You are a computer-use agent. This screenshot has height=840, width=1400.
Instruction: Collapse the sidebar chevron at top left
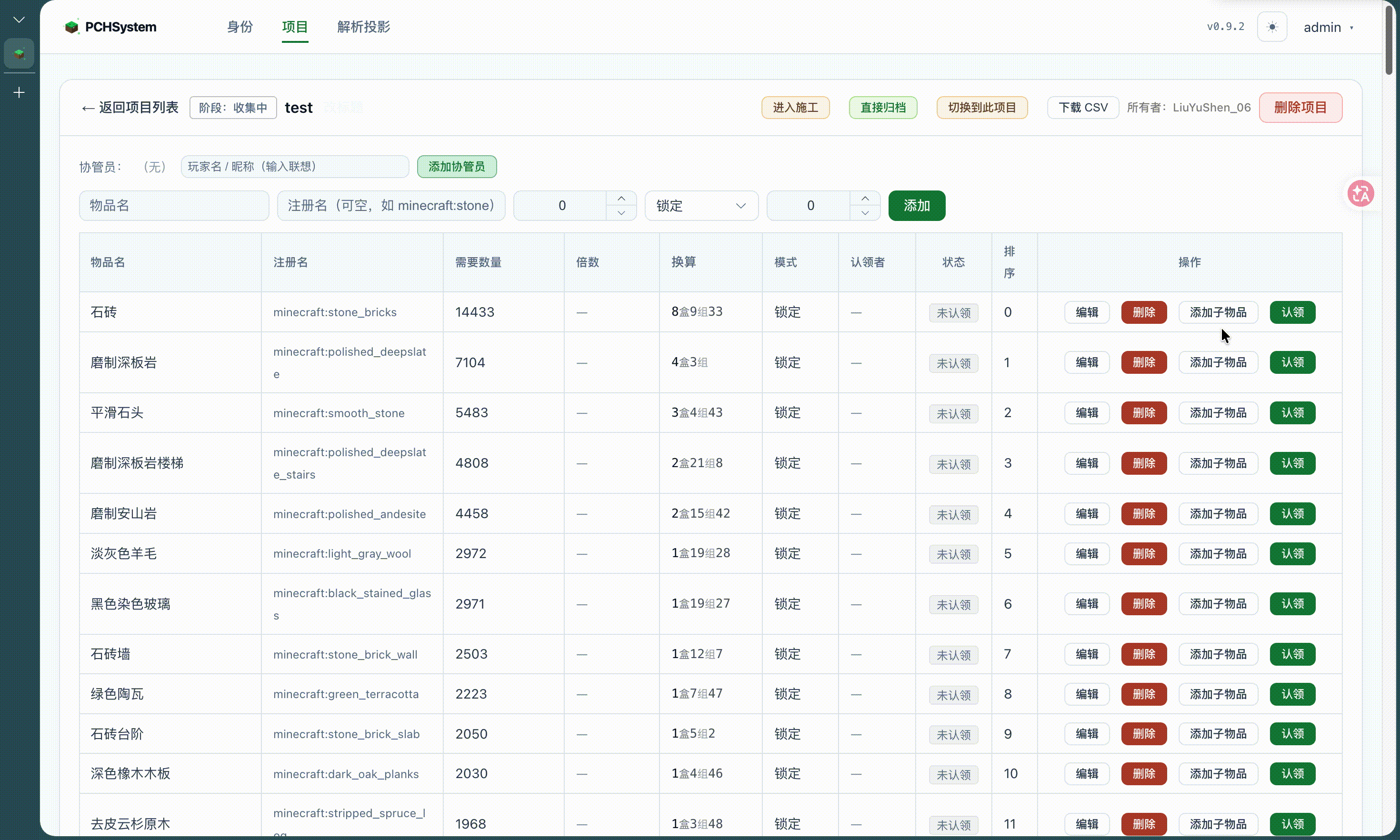(x=19, y=20)
